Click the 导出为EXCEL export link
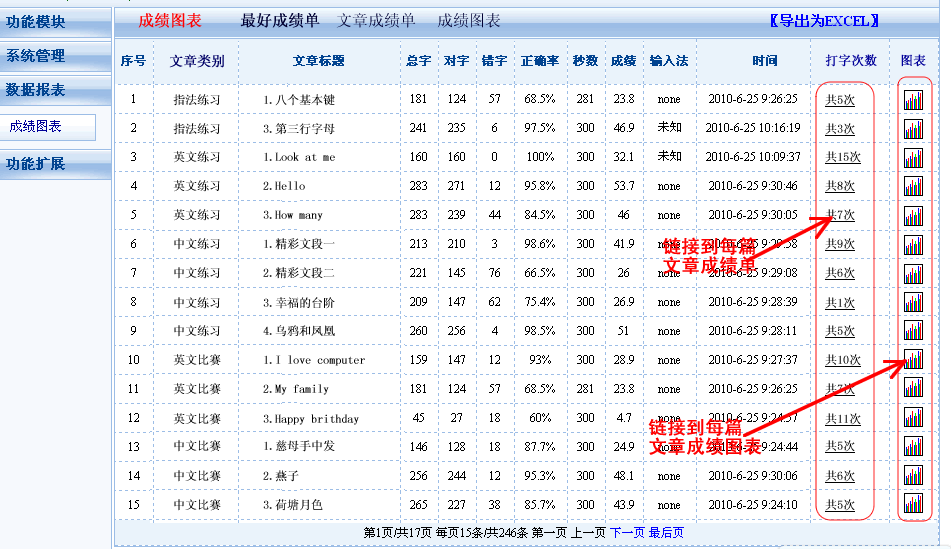951x549 pixels. [x=825, y=21]
